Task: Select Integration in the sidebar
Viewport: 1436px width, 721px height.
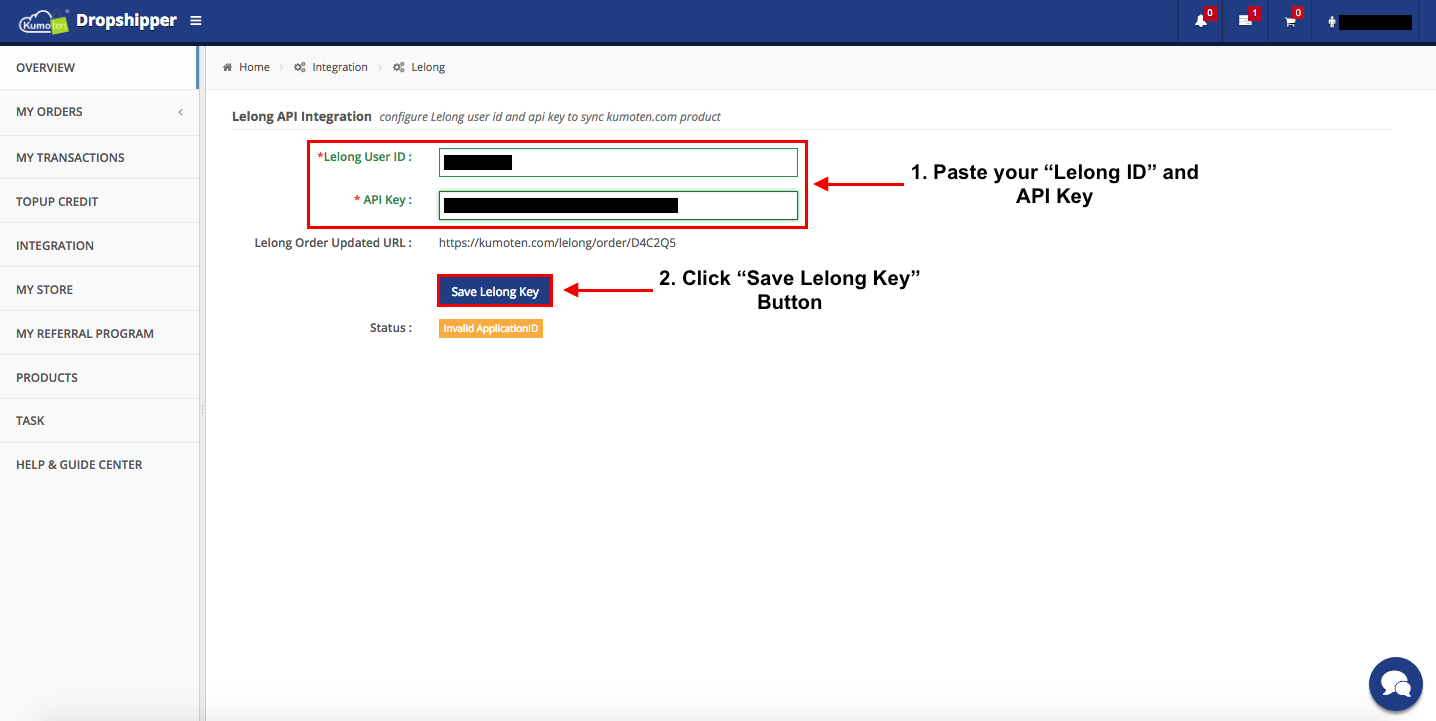Action: click(99, 245)
